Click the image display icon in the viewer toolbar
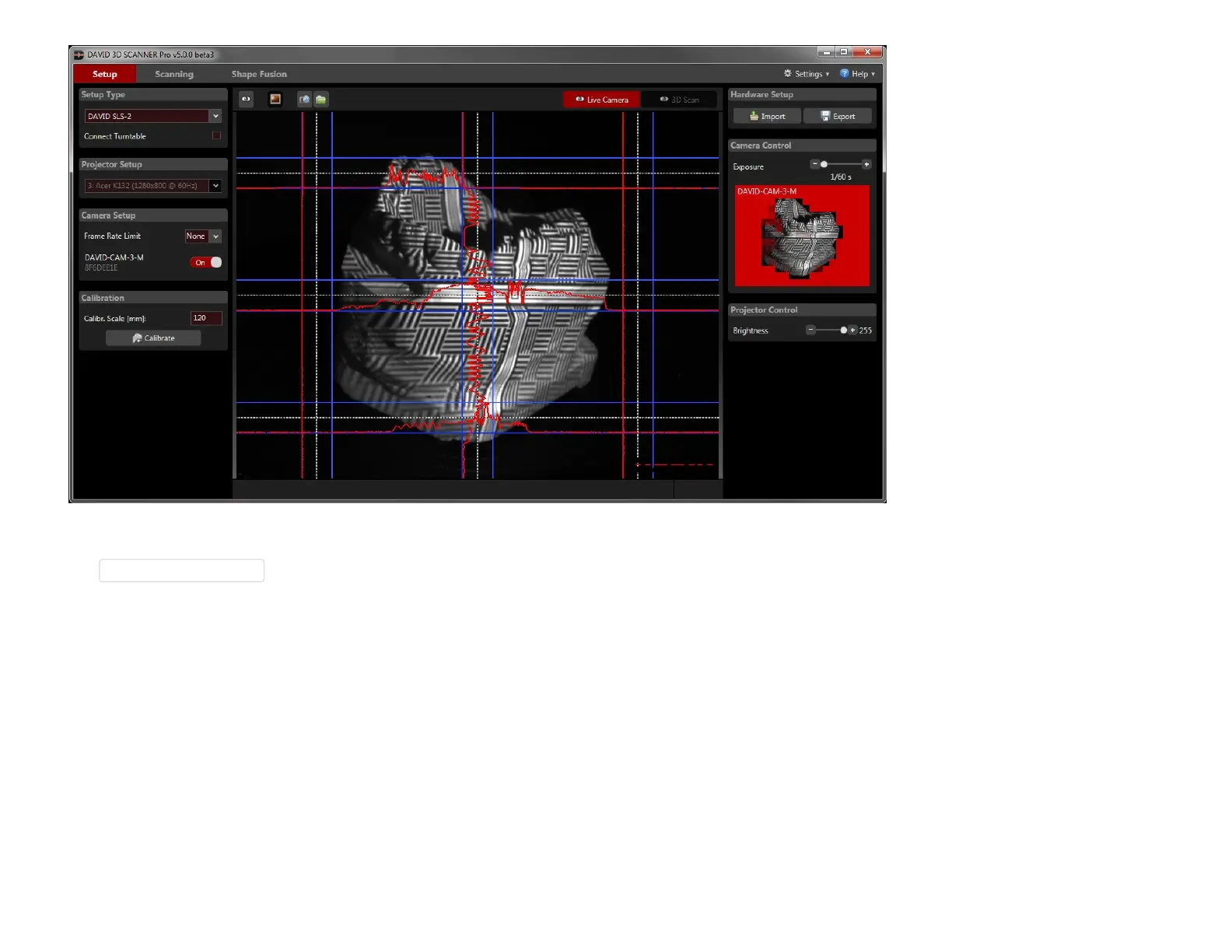Viewport: 1232px width, 952px height. 275,99
